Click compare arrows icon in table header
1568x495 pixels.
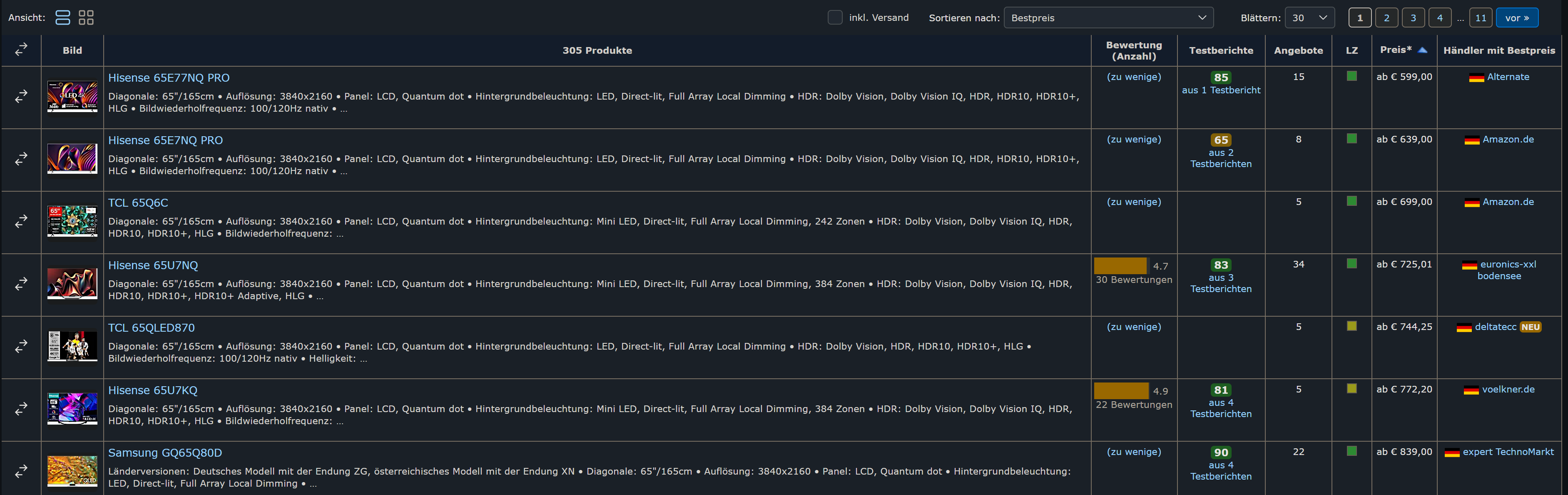pyautogui.click(x=21, y=49)
